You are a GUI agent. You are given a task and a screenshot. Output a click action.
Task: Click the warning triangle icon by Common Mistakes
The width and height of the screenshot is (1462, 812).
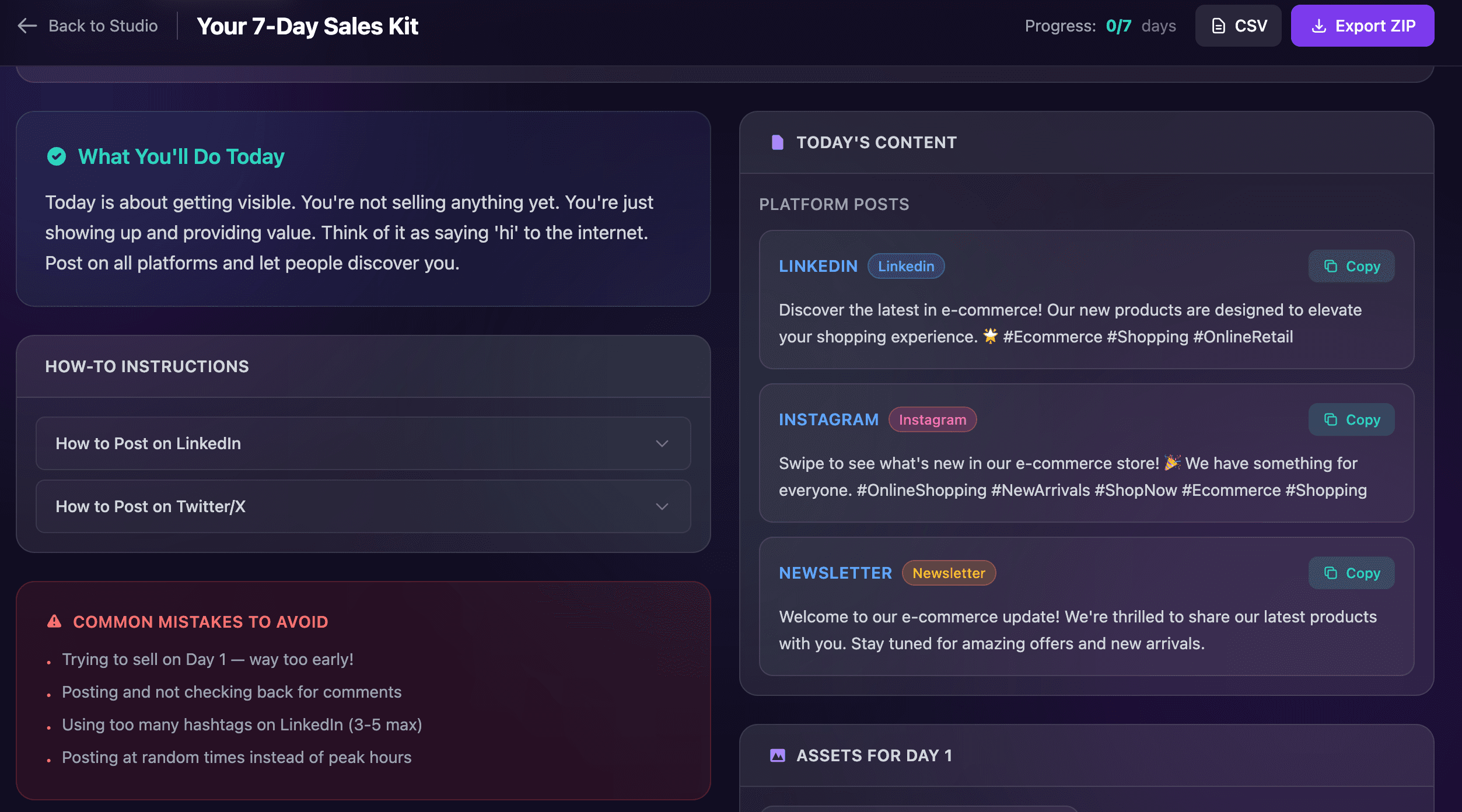(54, 621)
